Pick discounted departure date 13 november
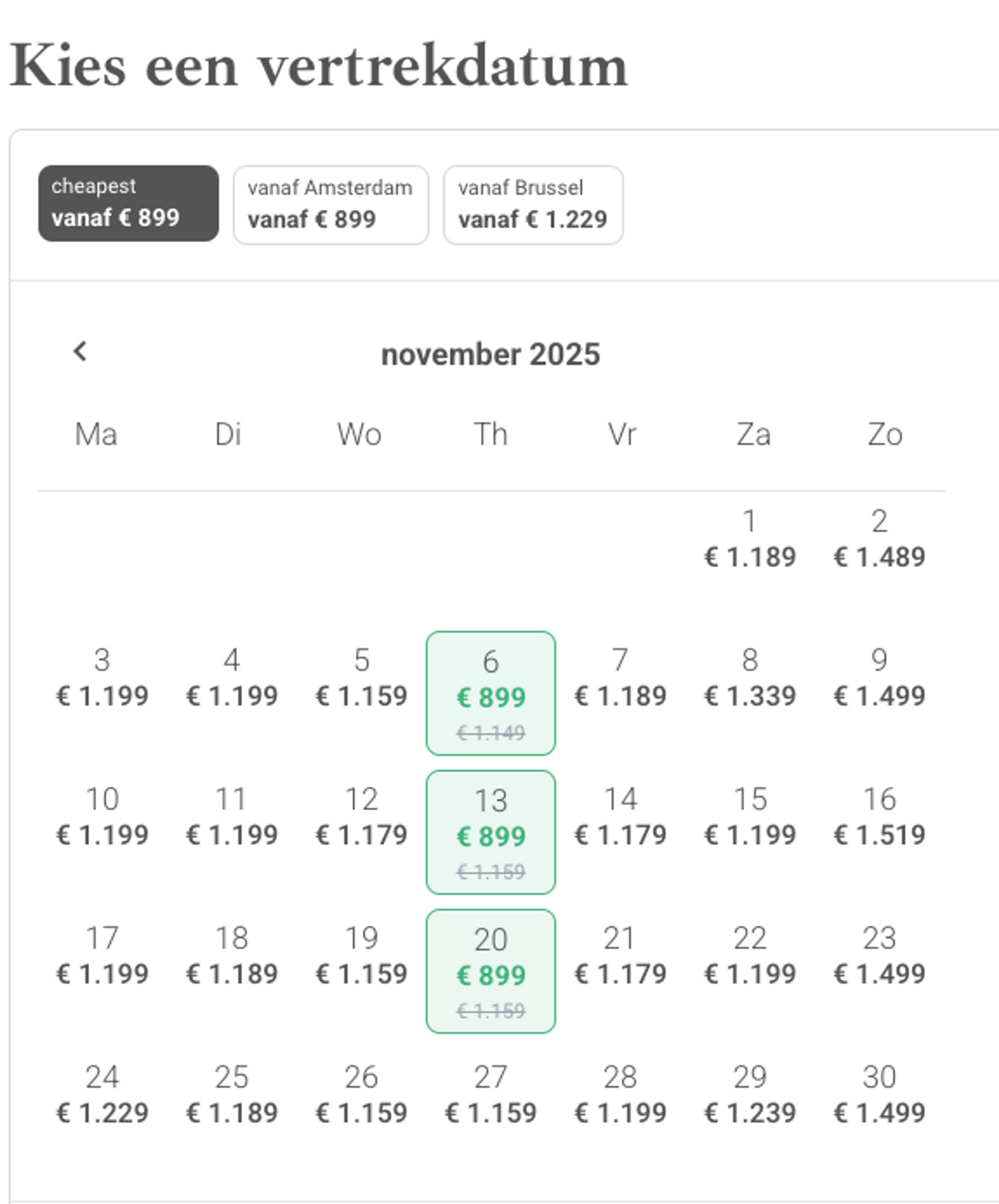 tap(491, 832)
